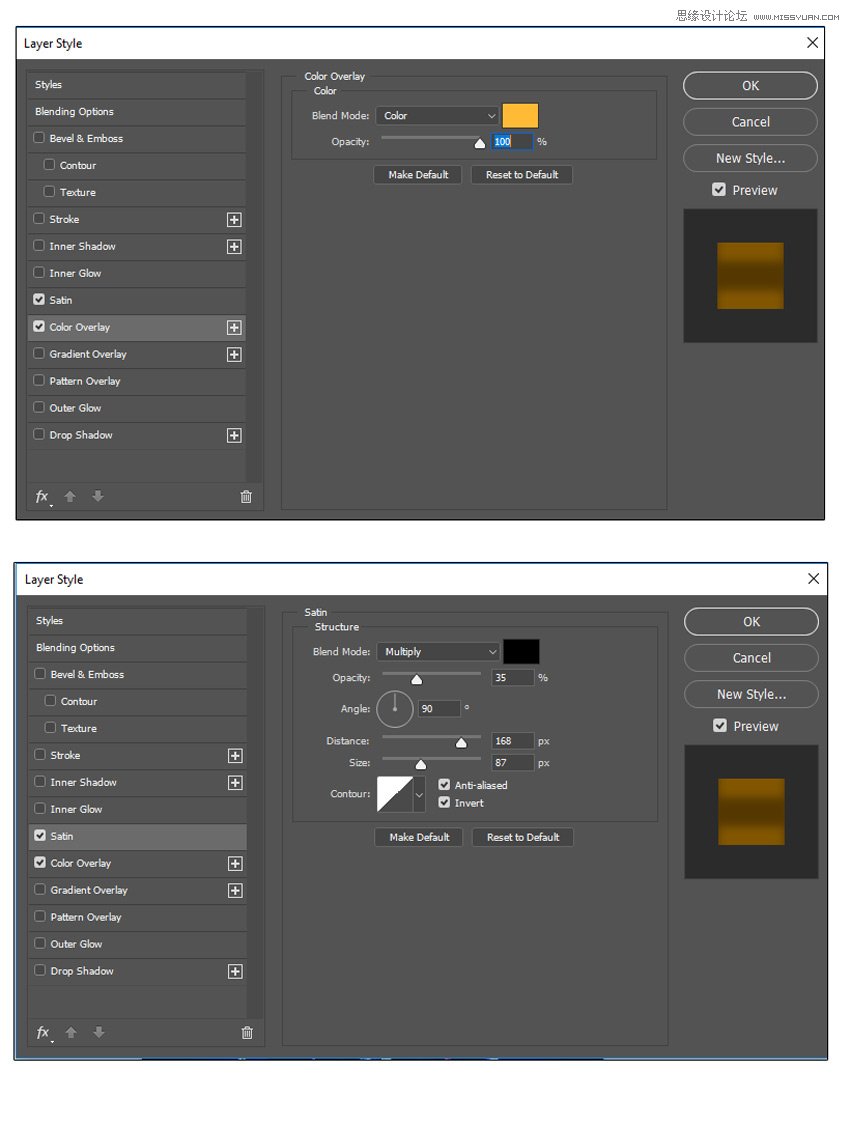Move effect up in bottom dialog
The image size is (850, 1127).
coord(70,1033)
